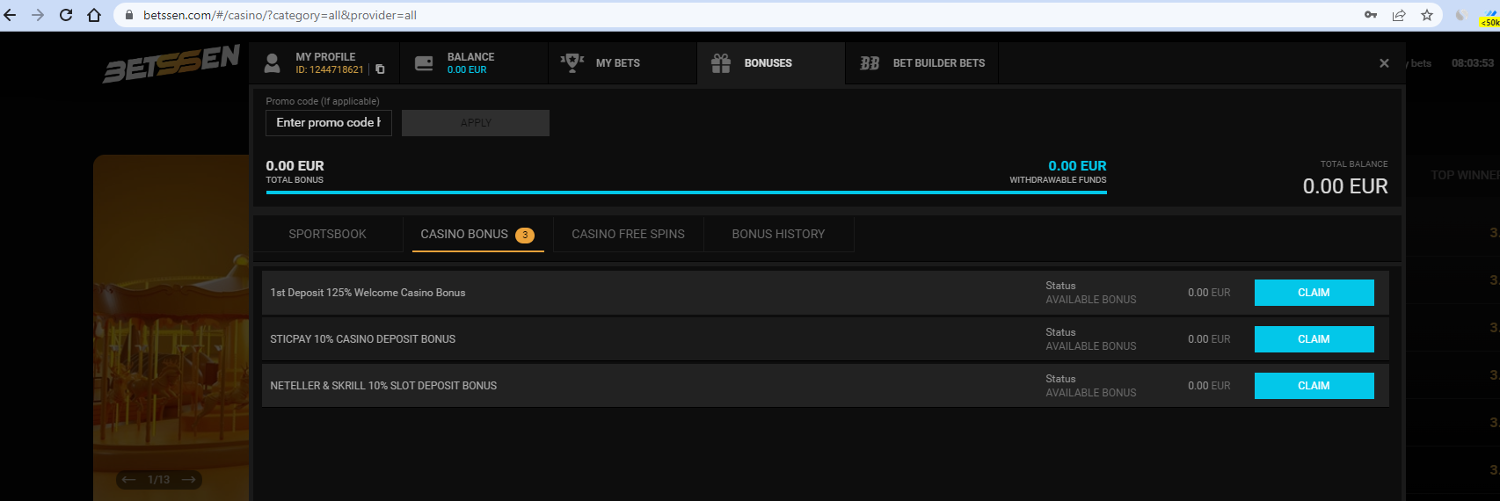Open My Profile via the person icon
Screen dimensions: 1500x501
click(x=272, y=63)
